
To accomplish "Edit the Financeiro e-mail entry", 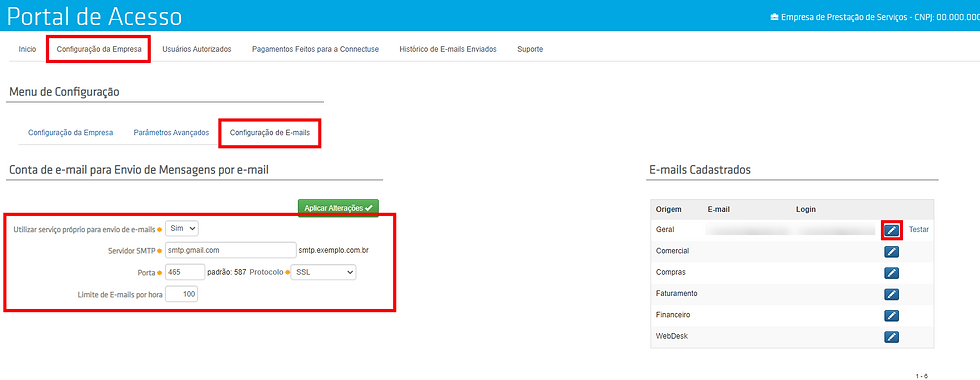I will coord(892,316).
